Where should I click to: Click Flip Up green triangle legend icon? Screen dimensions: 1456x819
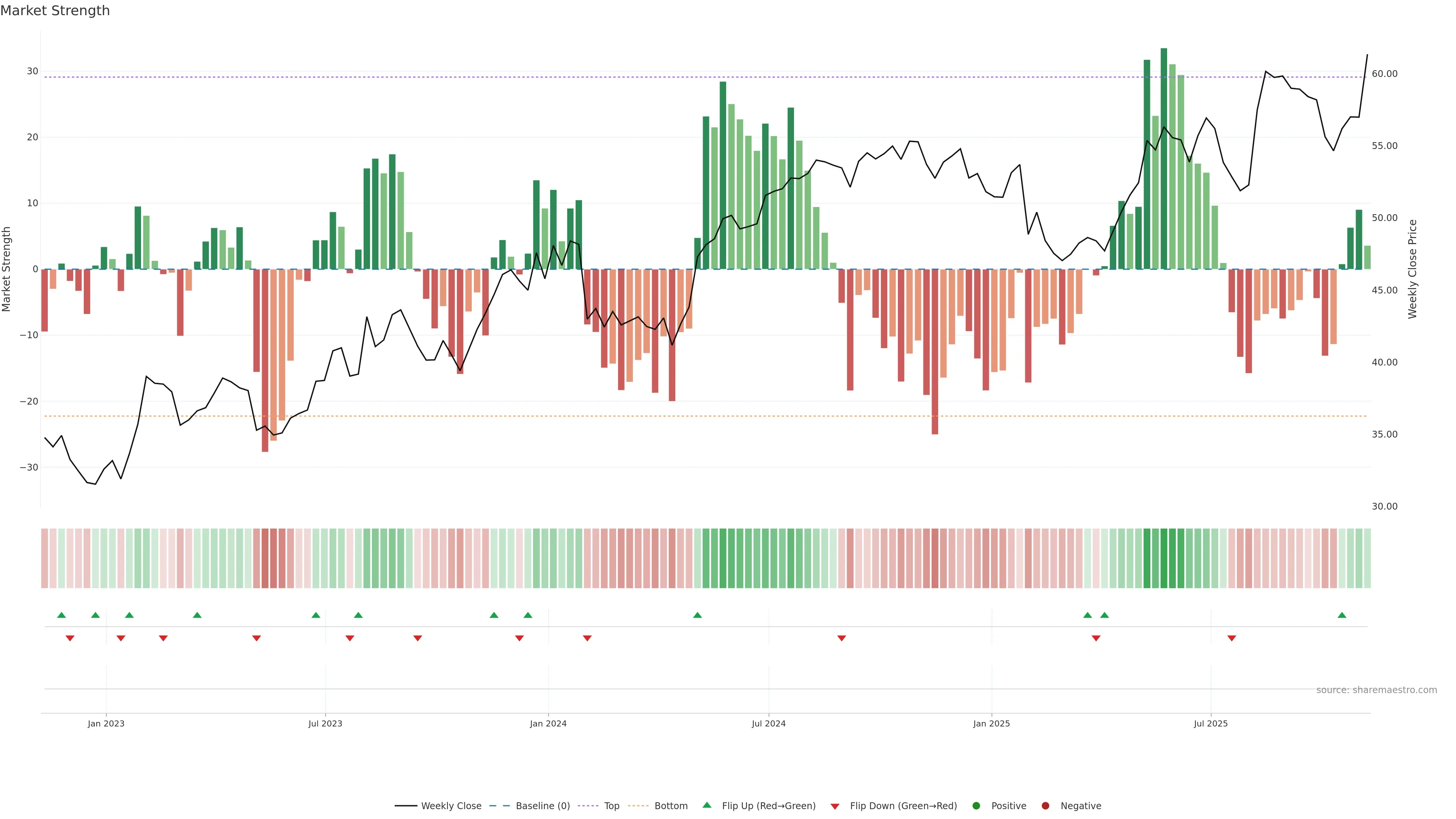coord(706,805)
